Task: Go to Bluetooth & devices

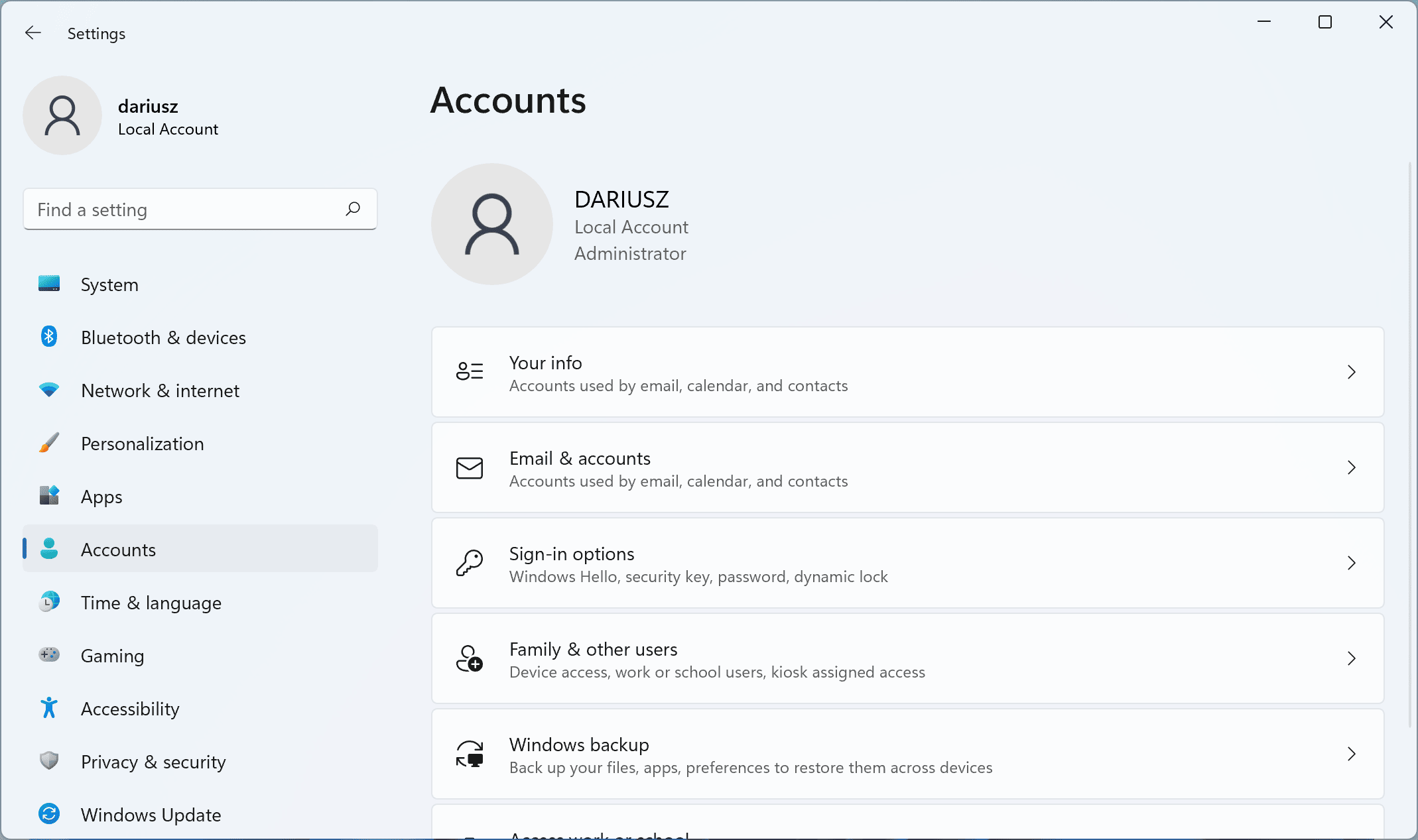Action: (200, 337)
